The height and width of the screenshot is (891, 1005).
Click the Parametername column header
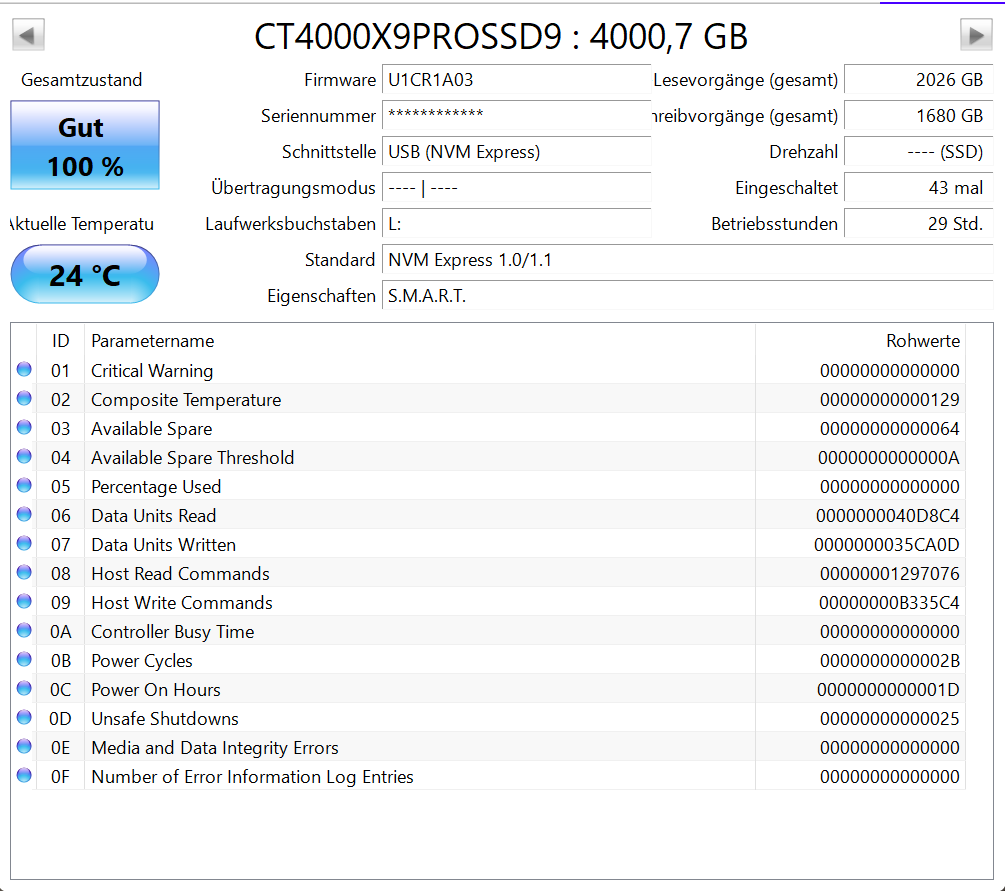click(x=420, y=341)
